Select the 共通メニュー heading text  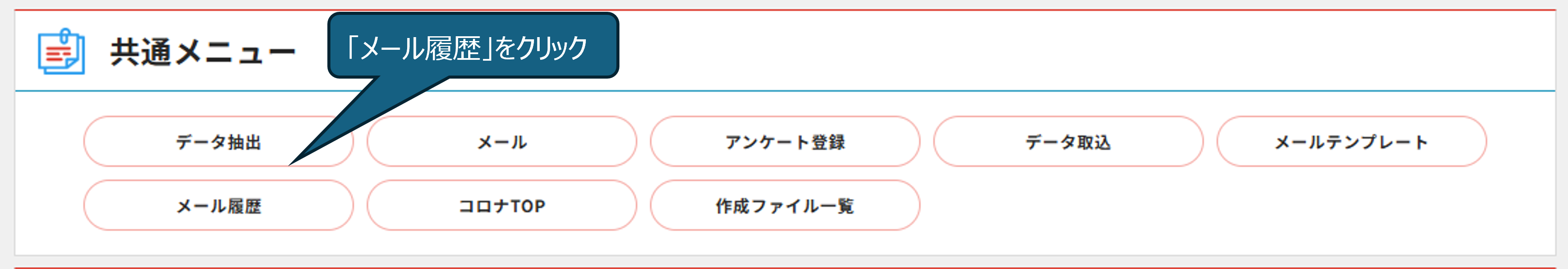[203, 52]
